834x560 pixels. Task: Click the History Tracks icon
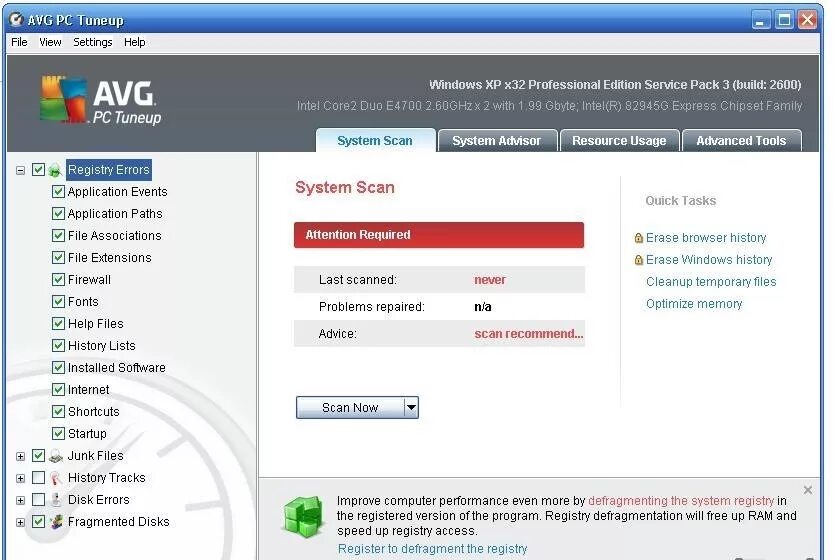56,478
